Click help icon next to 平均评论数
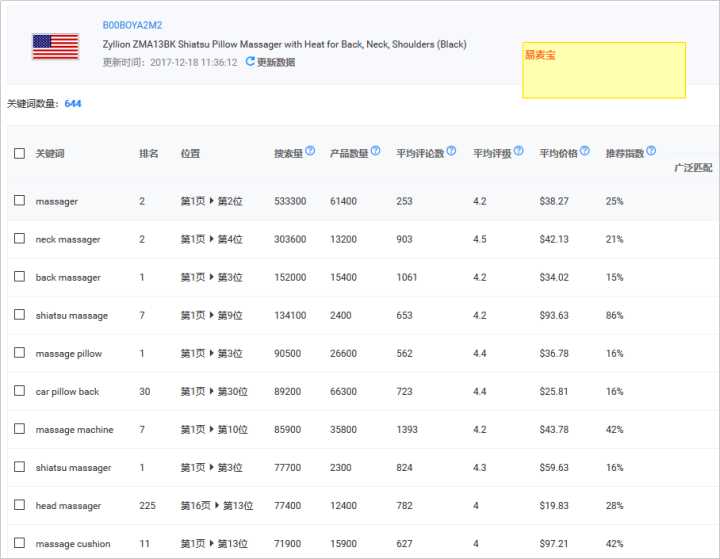 coord(451,151)
